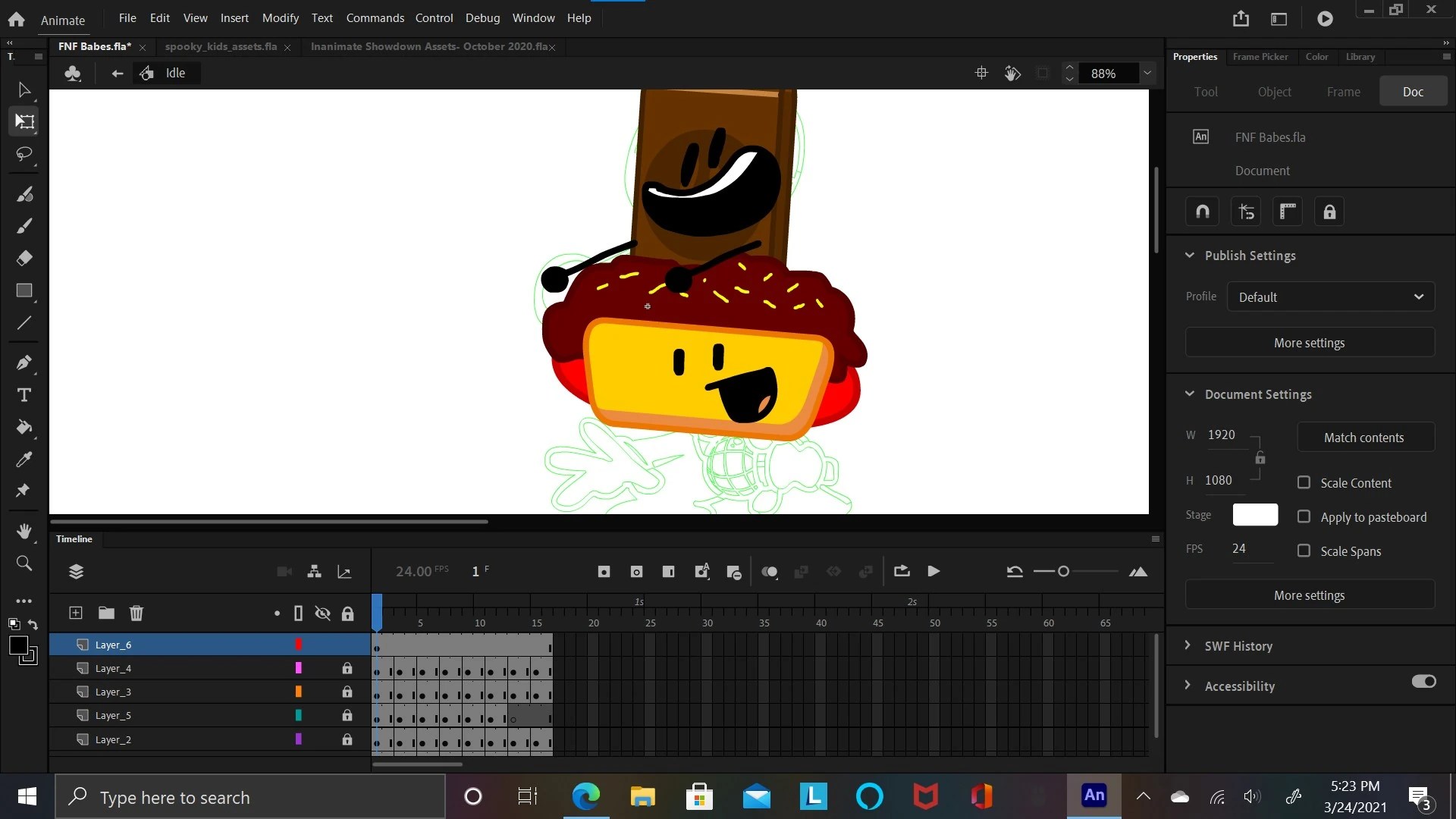1456x819 pixels.
Task: Enable Apply to pasteboard checkbox
Action: pos(1304,516)
